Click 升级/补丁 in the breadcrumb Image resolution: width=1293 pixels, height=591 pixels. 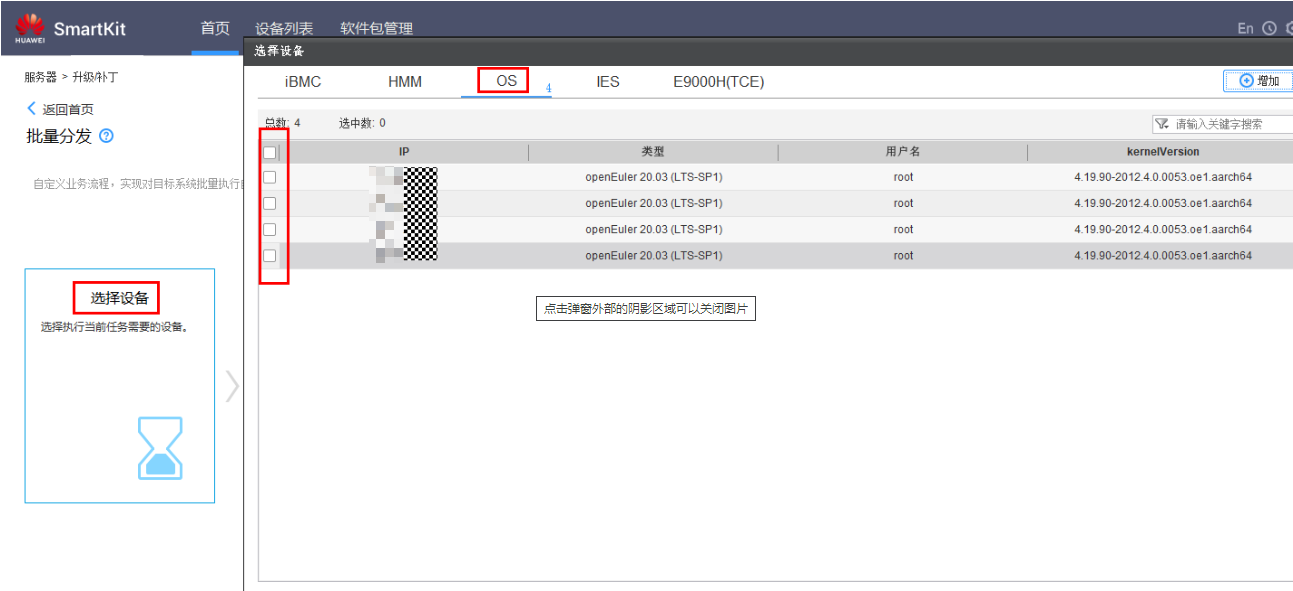95,77
